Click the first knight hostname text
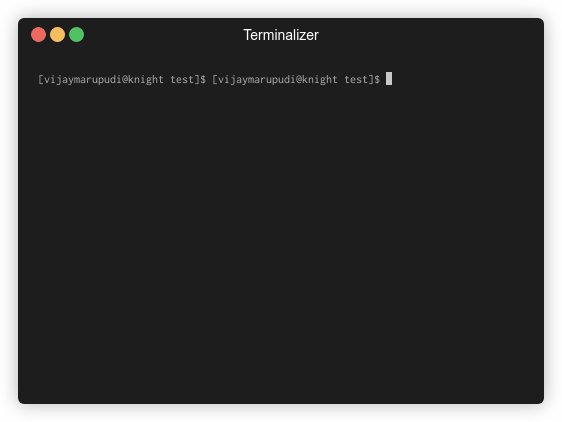This screenshot has height=422, width=562. [146, 80]
